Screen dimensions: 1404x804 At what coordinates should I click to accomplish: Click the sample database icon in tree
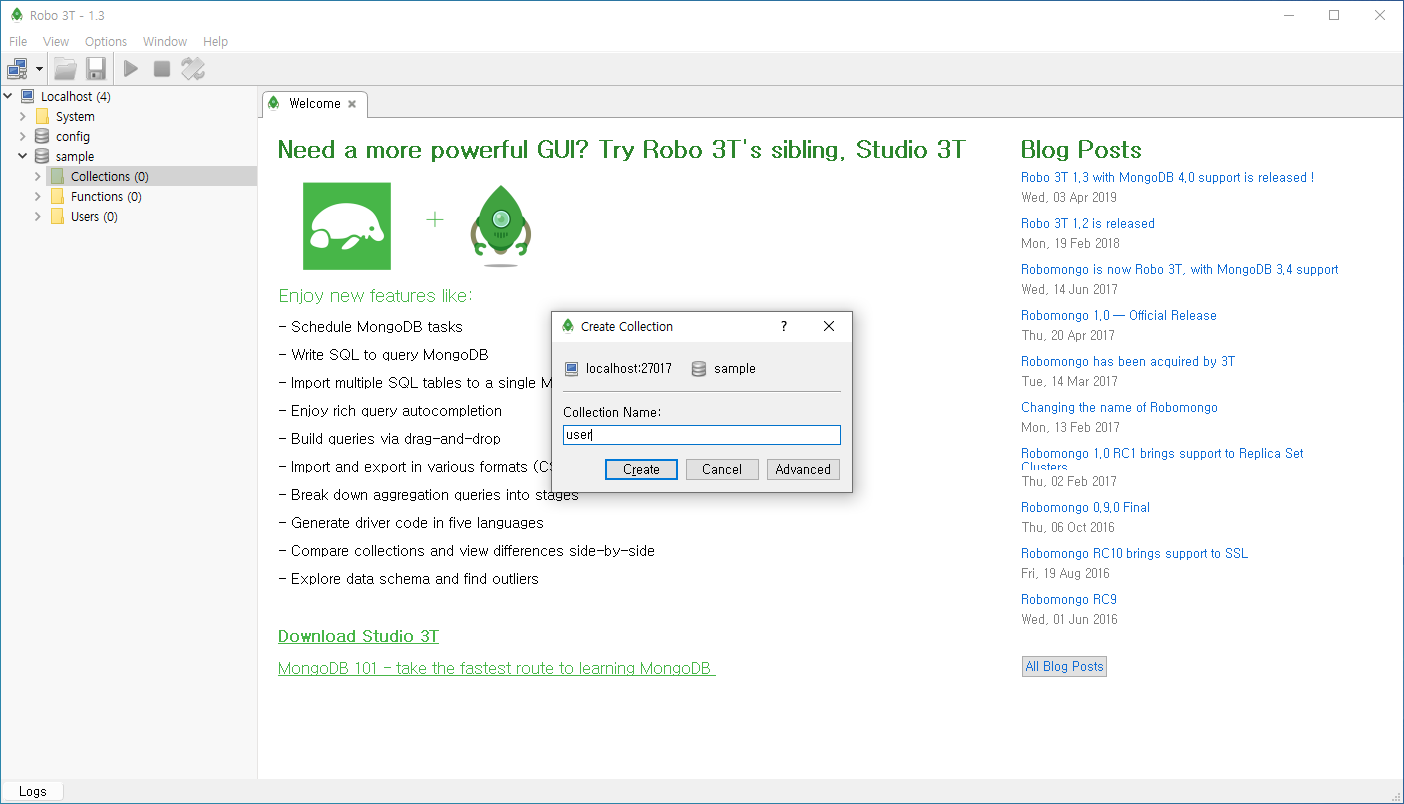click(x=42, y=156)
